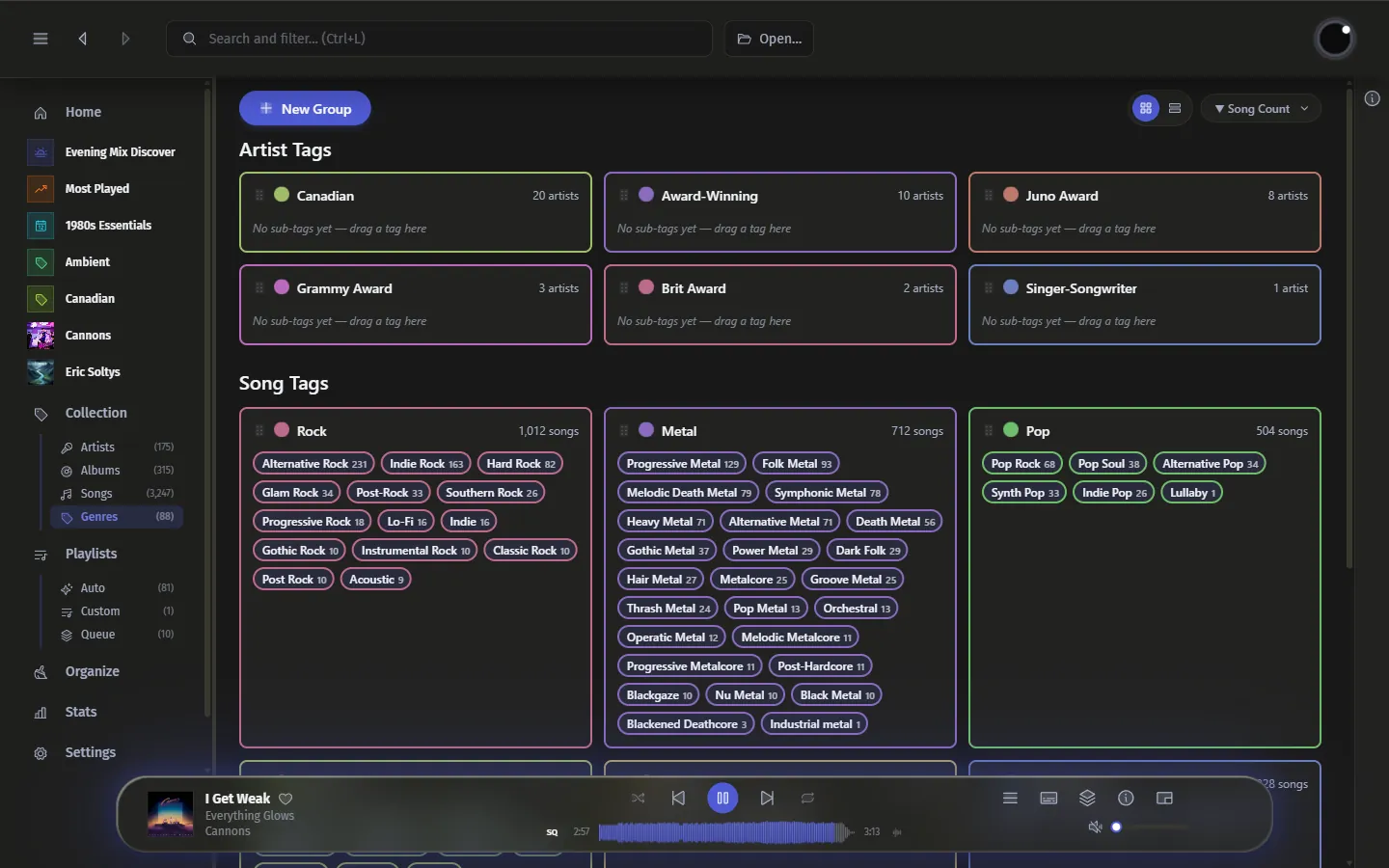Go to Albums in the Collection
The image size is (1389, 868).
(x=117, y=470)
